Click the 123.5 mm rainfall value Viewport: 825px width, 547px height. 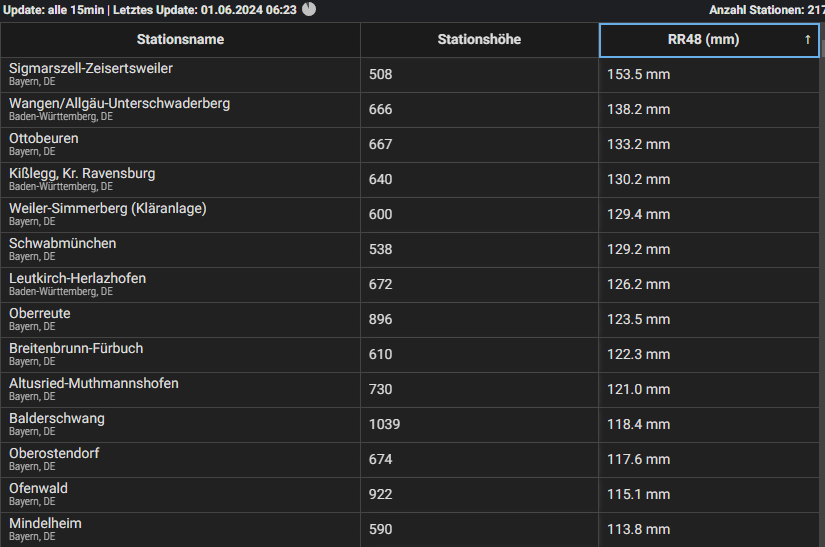[x=639, y=319]
